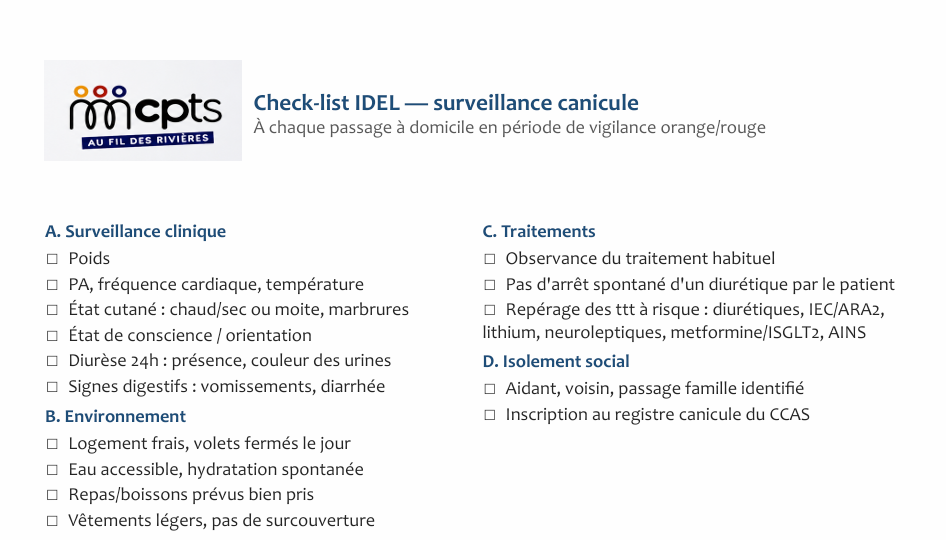Check the Repérage des ttt à risque box
The image size is (946, 540).
(490, 310)
